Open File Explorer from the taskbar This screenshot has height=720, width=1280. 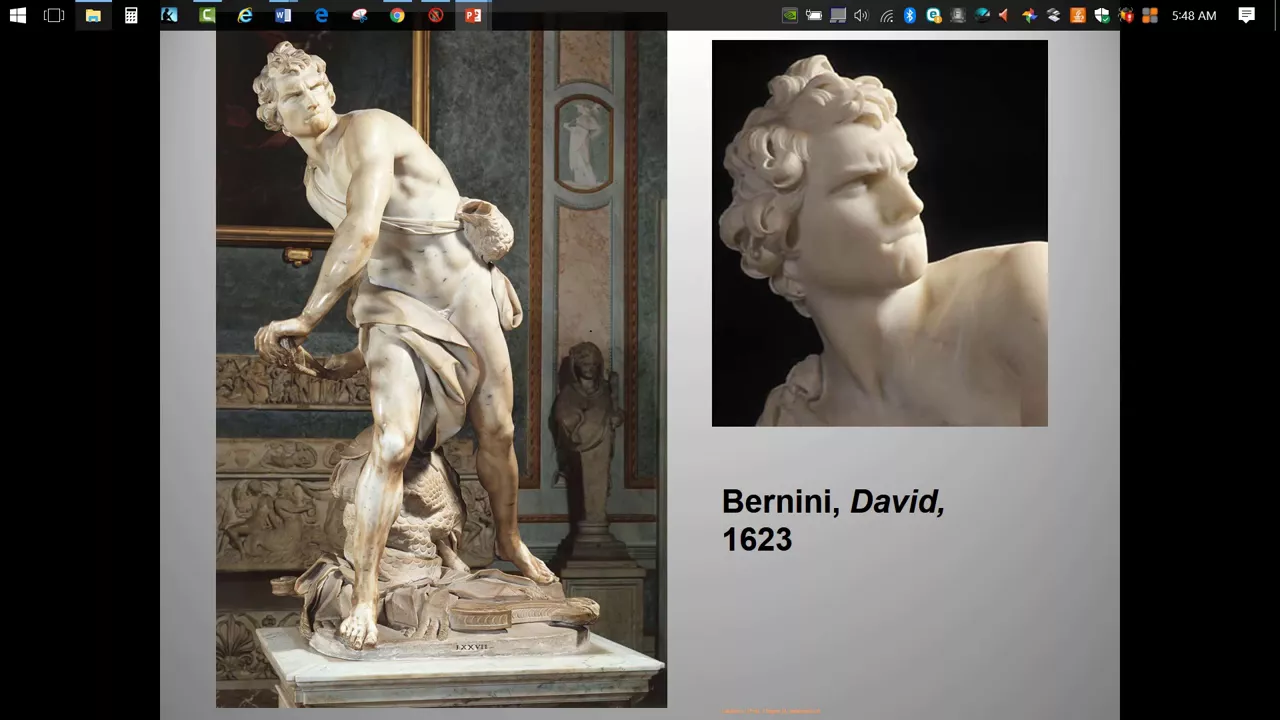coord(93,15)
